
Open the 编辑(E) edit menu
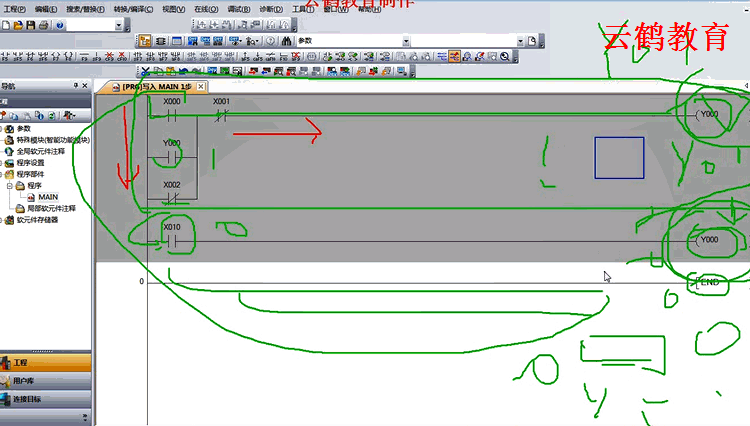[x=46, y=9]
